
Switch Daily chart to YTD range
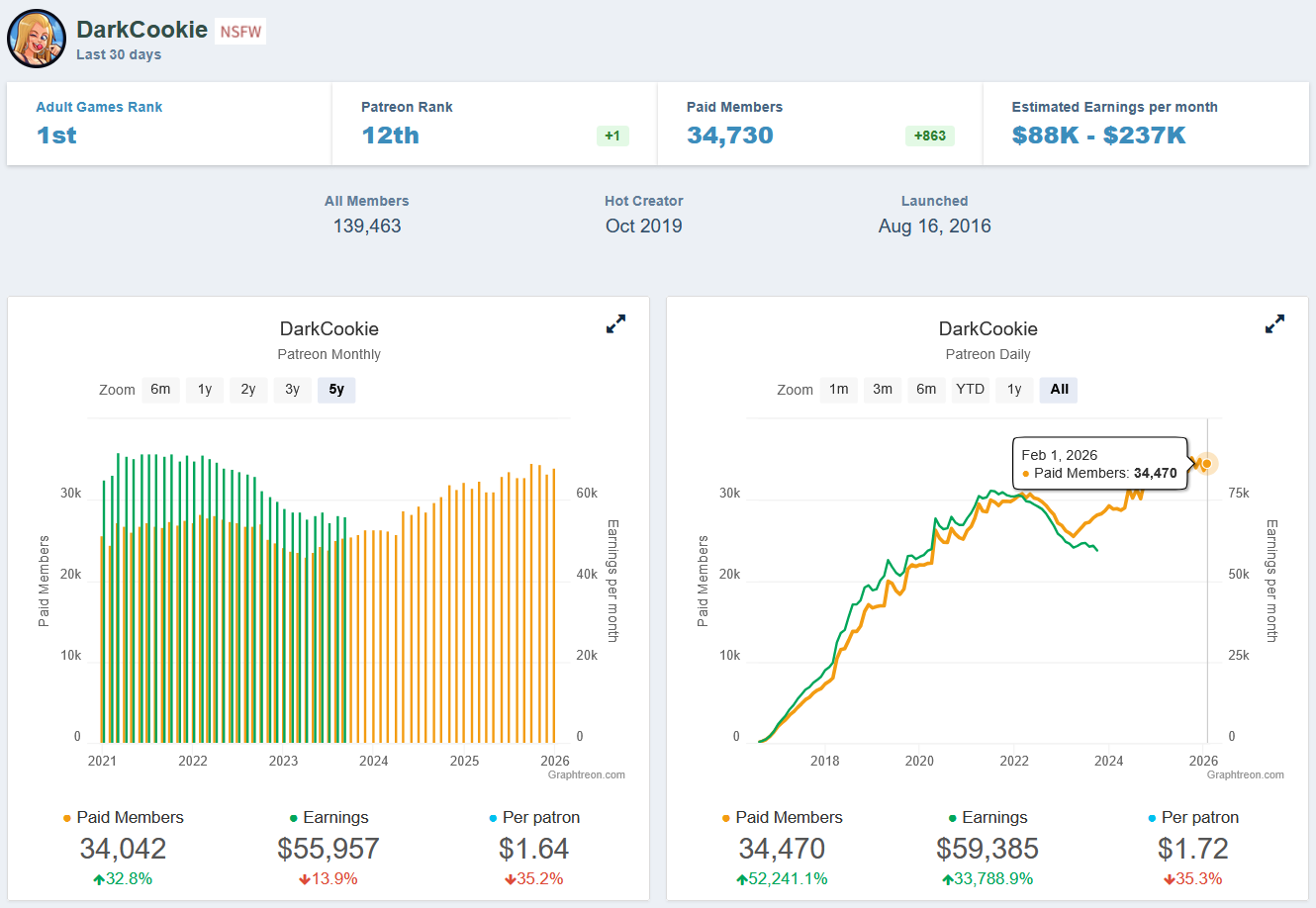(x=970, y=390)
